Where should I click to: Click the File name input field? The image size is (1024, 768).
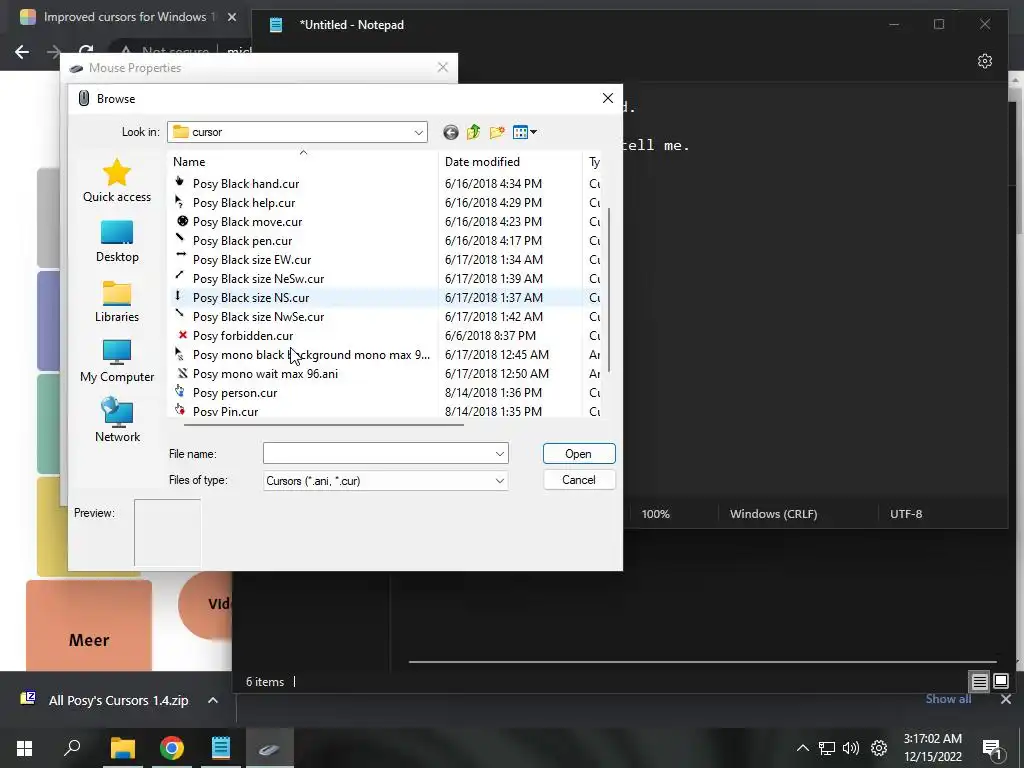click(x=378, y=454)
